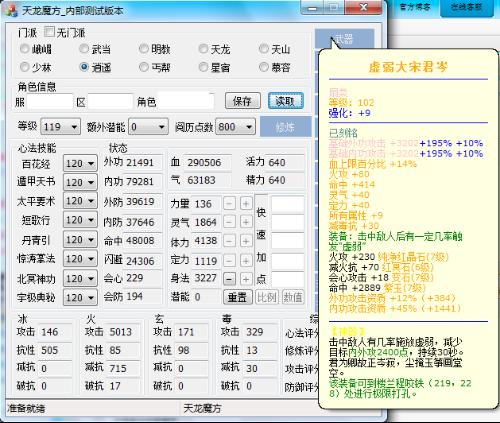500x423 pixels.
Task: Select the 明教 sect radio button
Action: [144, 49]
